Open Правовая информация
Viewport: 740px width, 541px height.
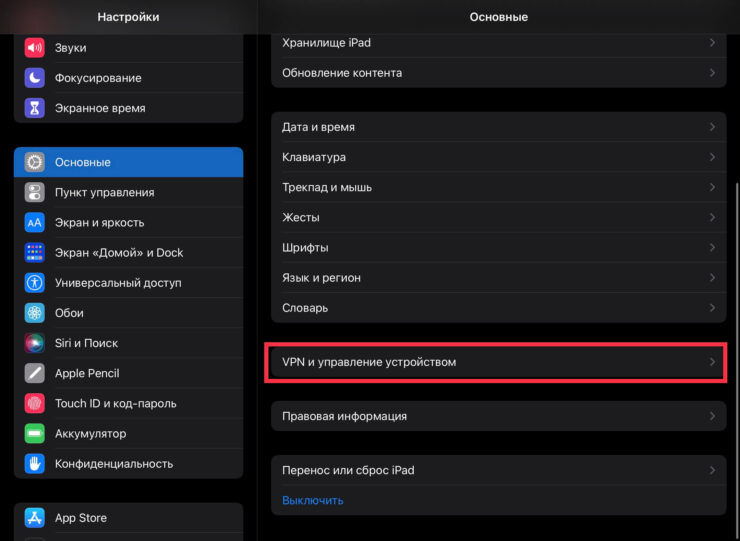[x=498, y=416]
